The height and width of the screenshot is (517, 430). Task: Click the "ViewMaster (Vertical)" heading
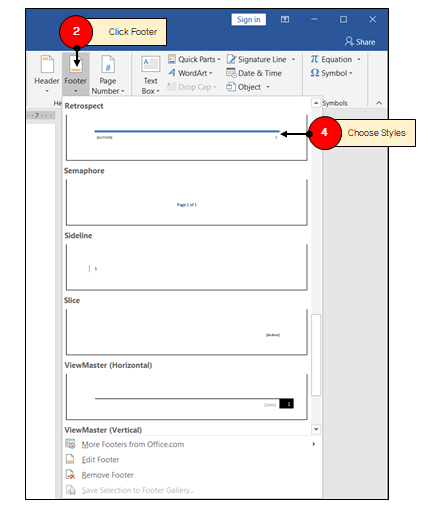103,430
